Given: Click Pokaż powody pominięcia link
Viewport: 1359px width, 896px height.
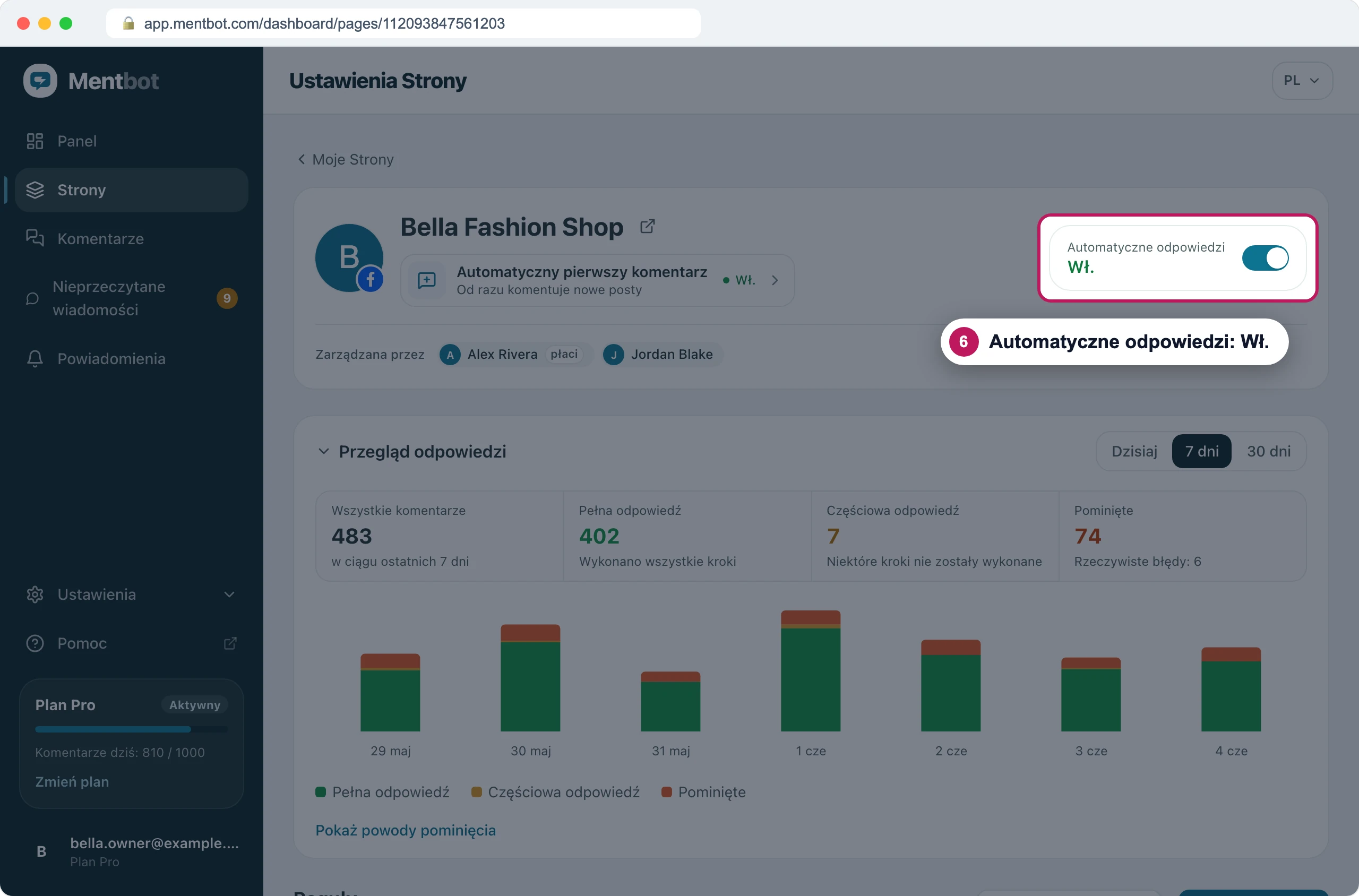Looking at the screenshot, I should coord(405,830).
